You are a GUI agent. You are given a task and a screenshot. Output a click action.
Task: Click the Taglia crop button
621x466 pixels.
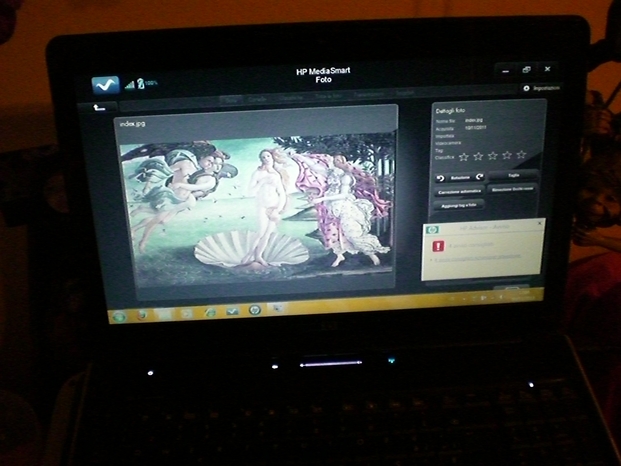click(513, 175)
